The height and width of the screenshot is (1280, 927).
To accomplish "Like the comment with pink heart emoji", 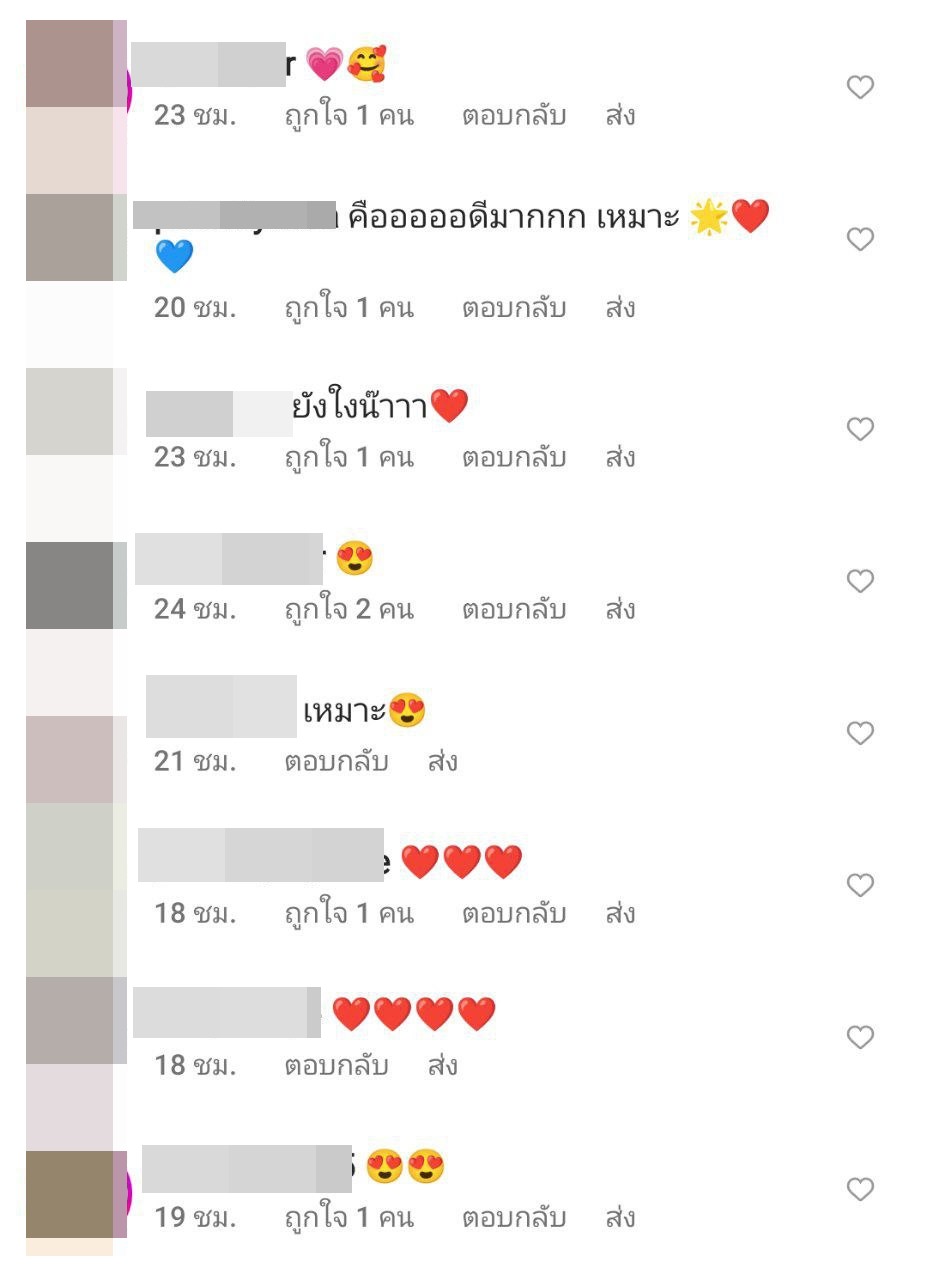I will click(860, 87).
